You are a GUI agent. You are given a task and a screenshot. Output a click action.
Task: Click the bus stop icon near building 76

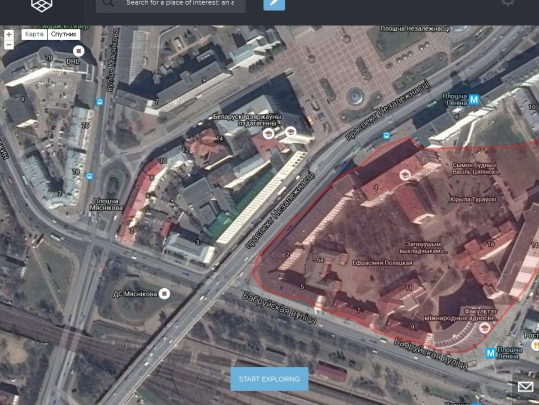click(x=100, y=102)
